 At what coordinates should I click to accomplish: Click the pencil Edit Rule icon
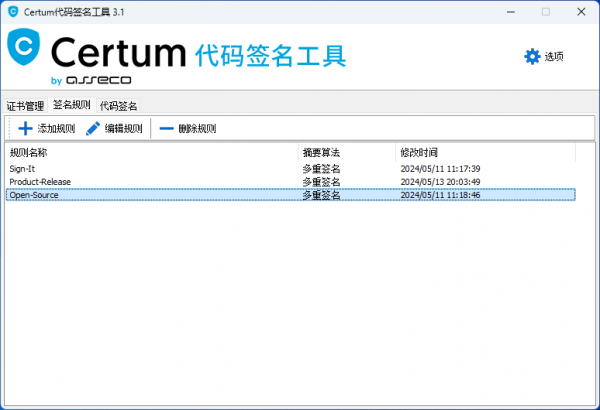point(93,128)
